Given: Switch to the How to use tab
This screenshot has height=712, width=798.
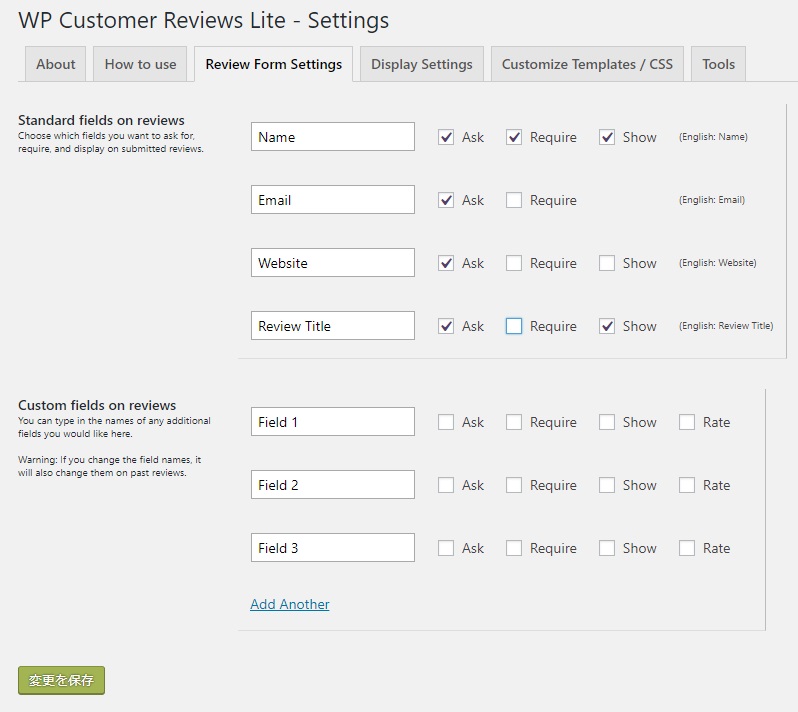Looking at the screenshot, I should point(140,64).
